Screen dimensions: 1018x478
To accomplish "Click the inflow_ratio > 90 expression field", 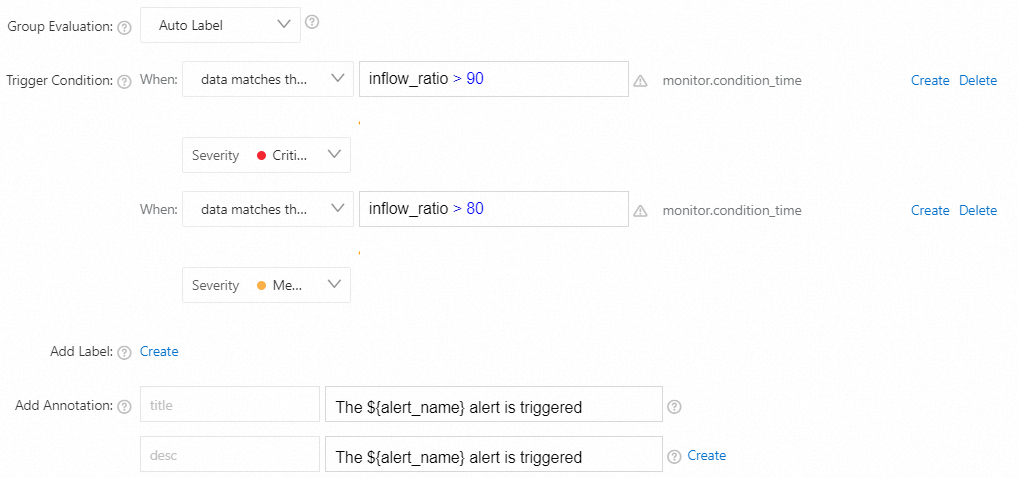I will (x=493, y=79).
